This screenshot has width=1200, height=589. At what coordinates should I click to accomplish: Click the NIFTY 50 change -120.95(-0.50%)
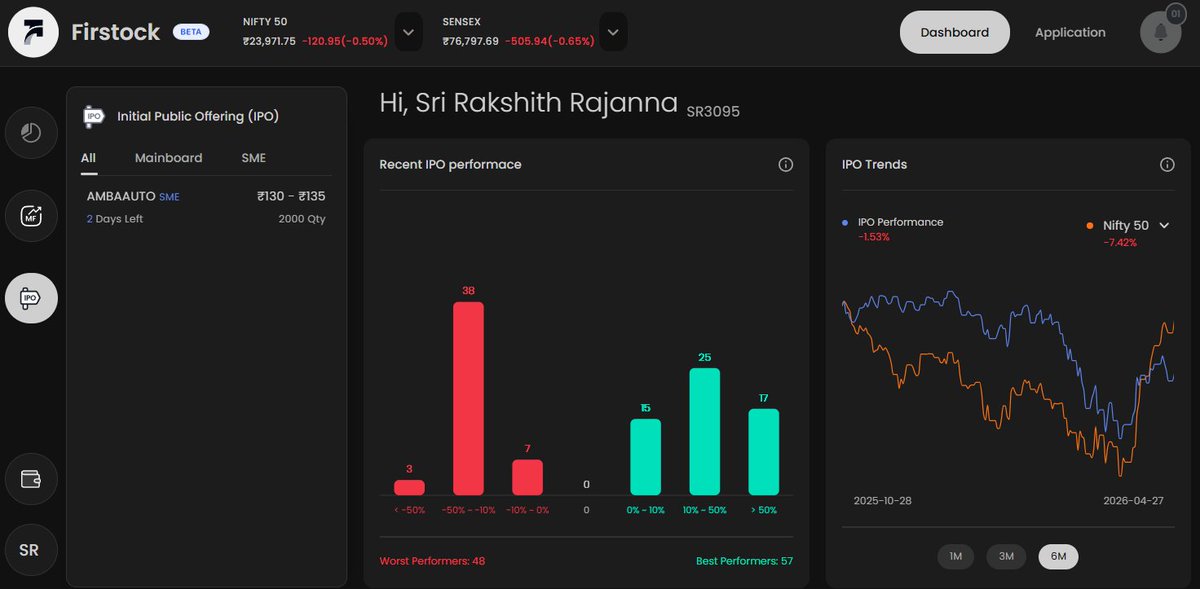coord(345,41)
